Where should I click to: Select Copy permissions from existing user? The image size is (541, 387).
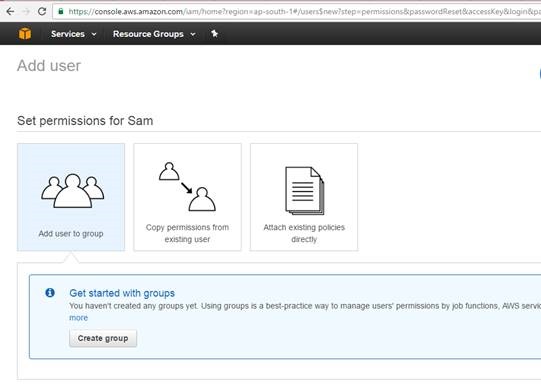click(187, 197)
